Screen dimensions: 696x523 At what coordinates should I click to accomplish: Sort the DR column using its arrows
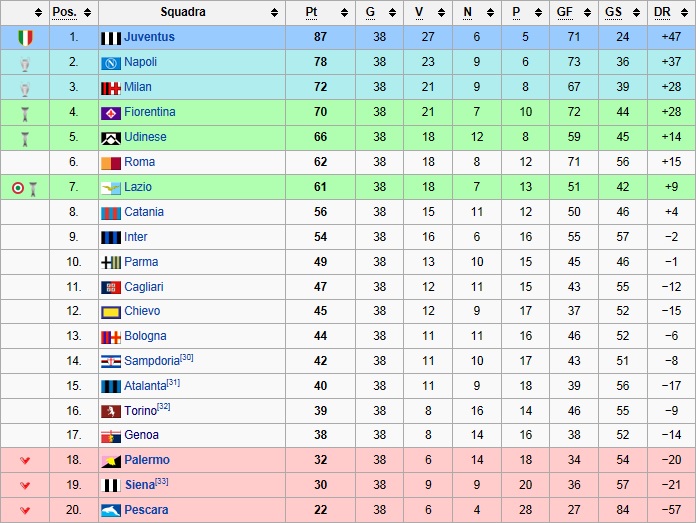click(x=684, y=13)
